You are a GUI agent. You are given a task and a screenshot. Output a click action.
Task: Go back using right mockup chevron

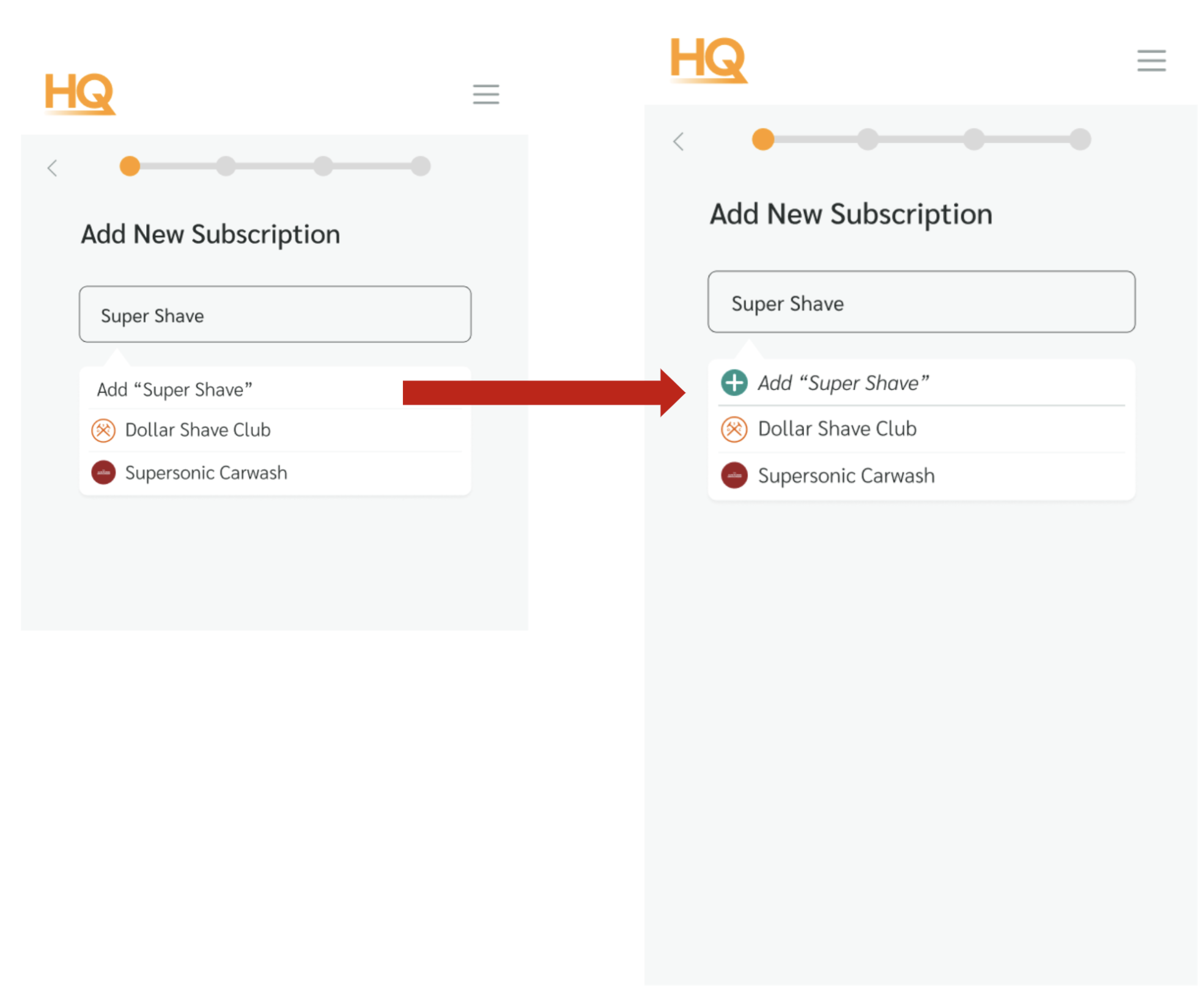click(x=678, y=141)
